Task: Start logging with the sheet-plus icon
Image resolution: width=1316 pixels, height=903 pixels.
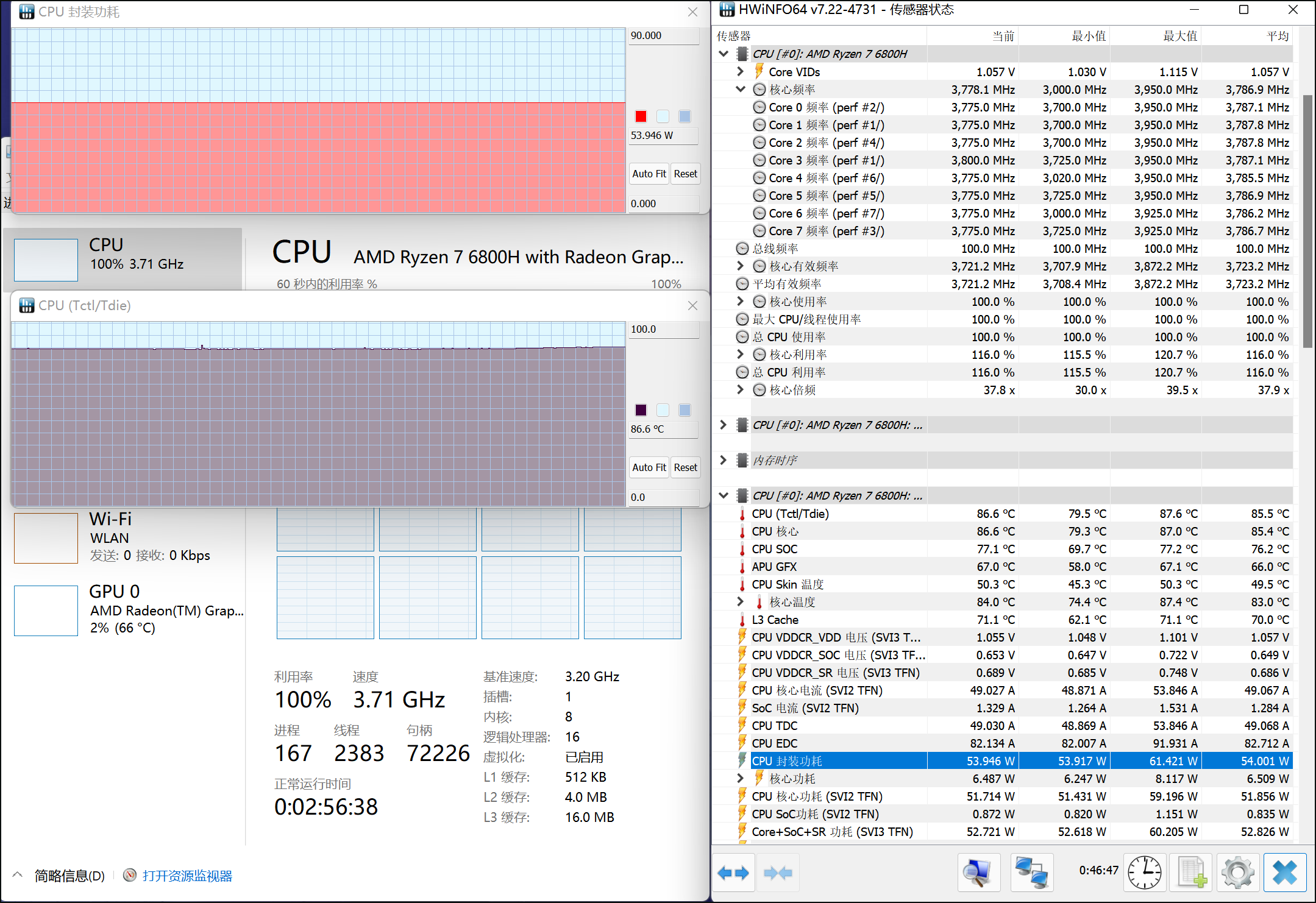Action: coord(1192,873)
